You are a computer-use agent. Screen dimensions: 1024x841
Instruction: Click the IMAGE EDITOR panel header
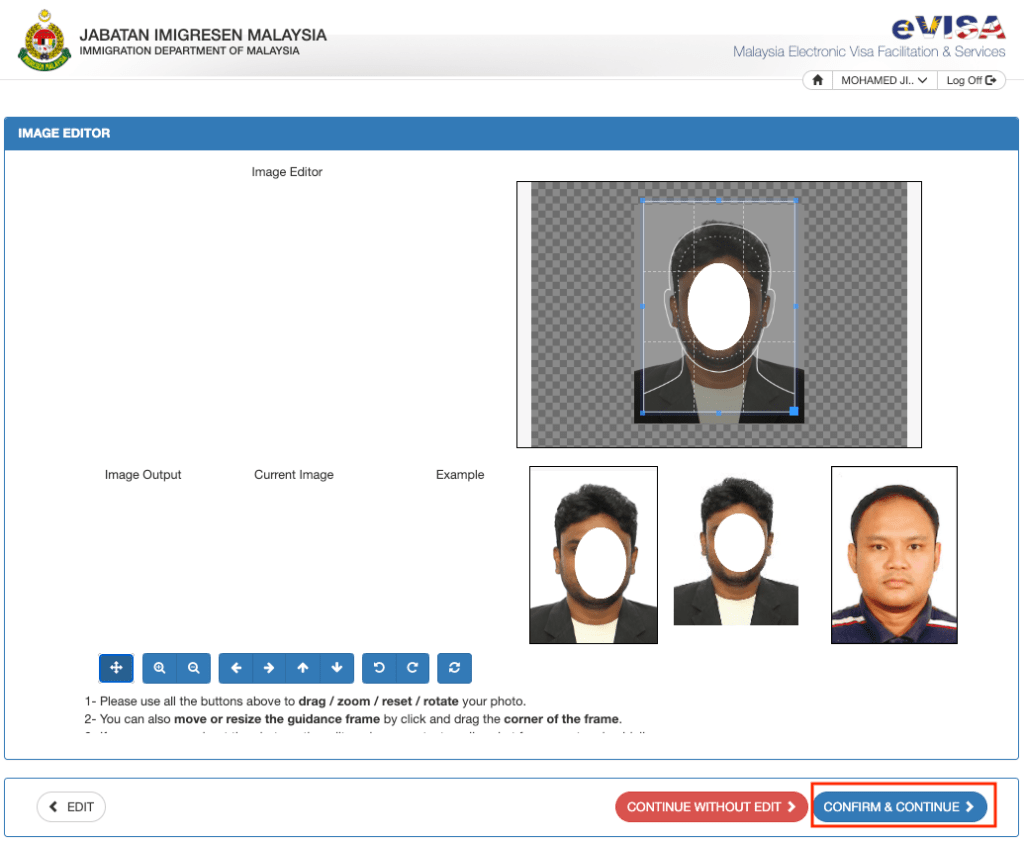click(x=511, y=133)
